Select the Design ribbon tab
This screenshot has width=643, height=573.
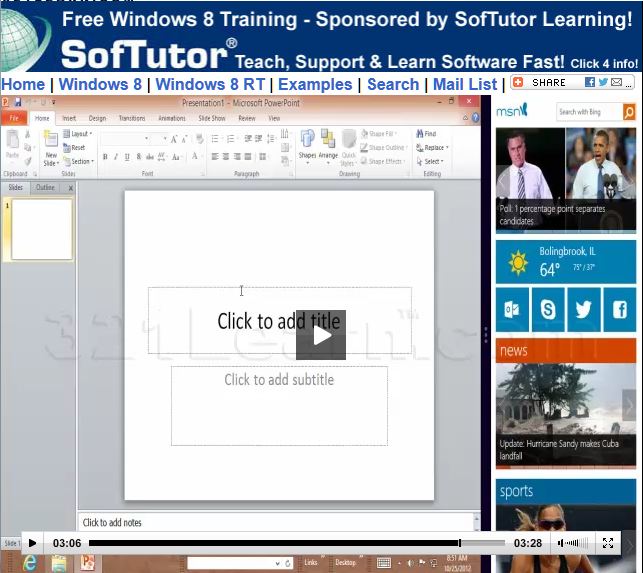(x=97, y=118)
